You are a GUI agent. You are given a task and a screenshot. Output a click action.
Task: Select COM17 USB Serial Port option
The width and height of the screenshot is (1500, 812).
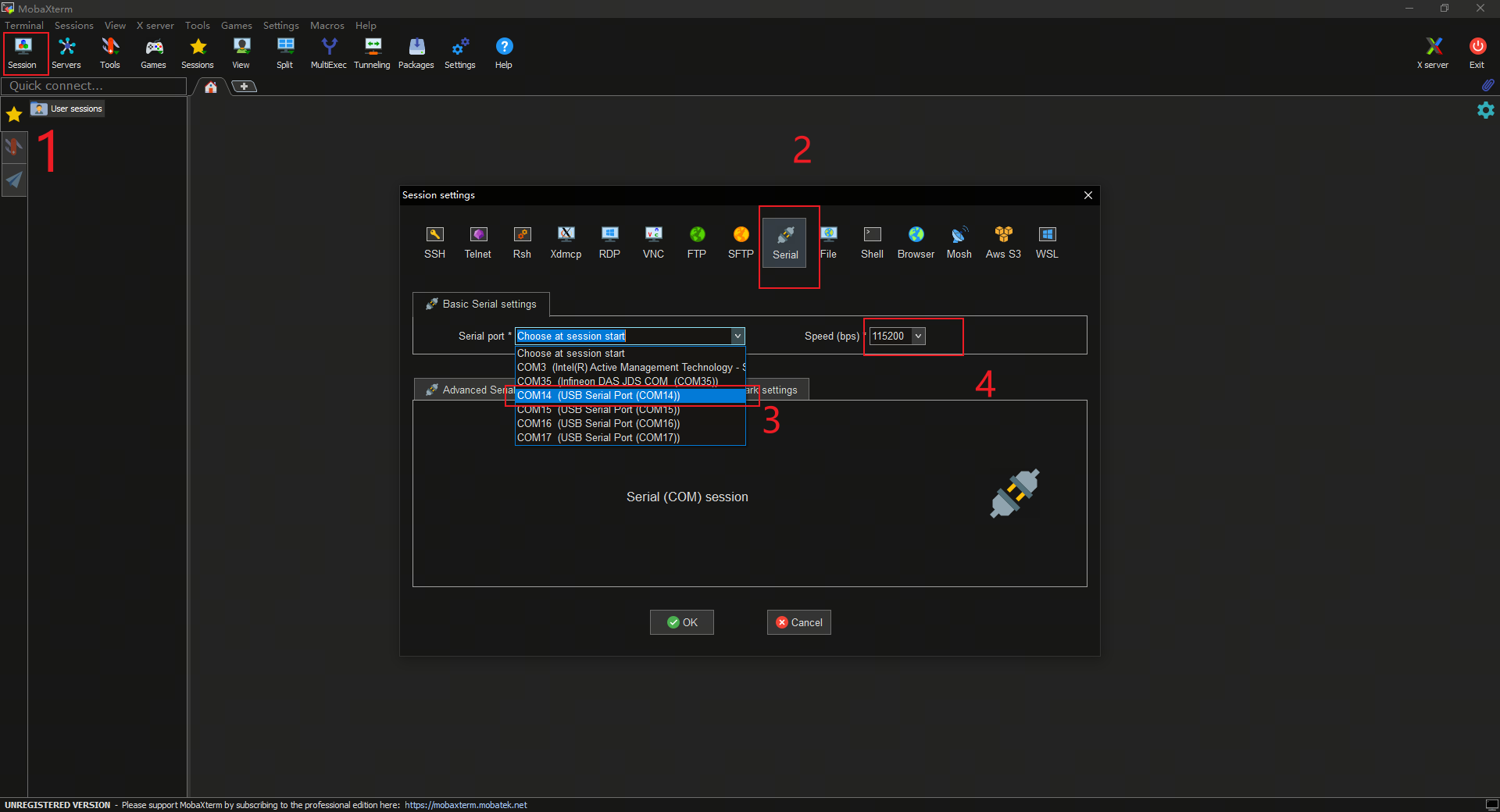[630, 438]
